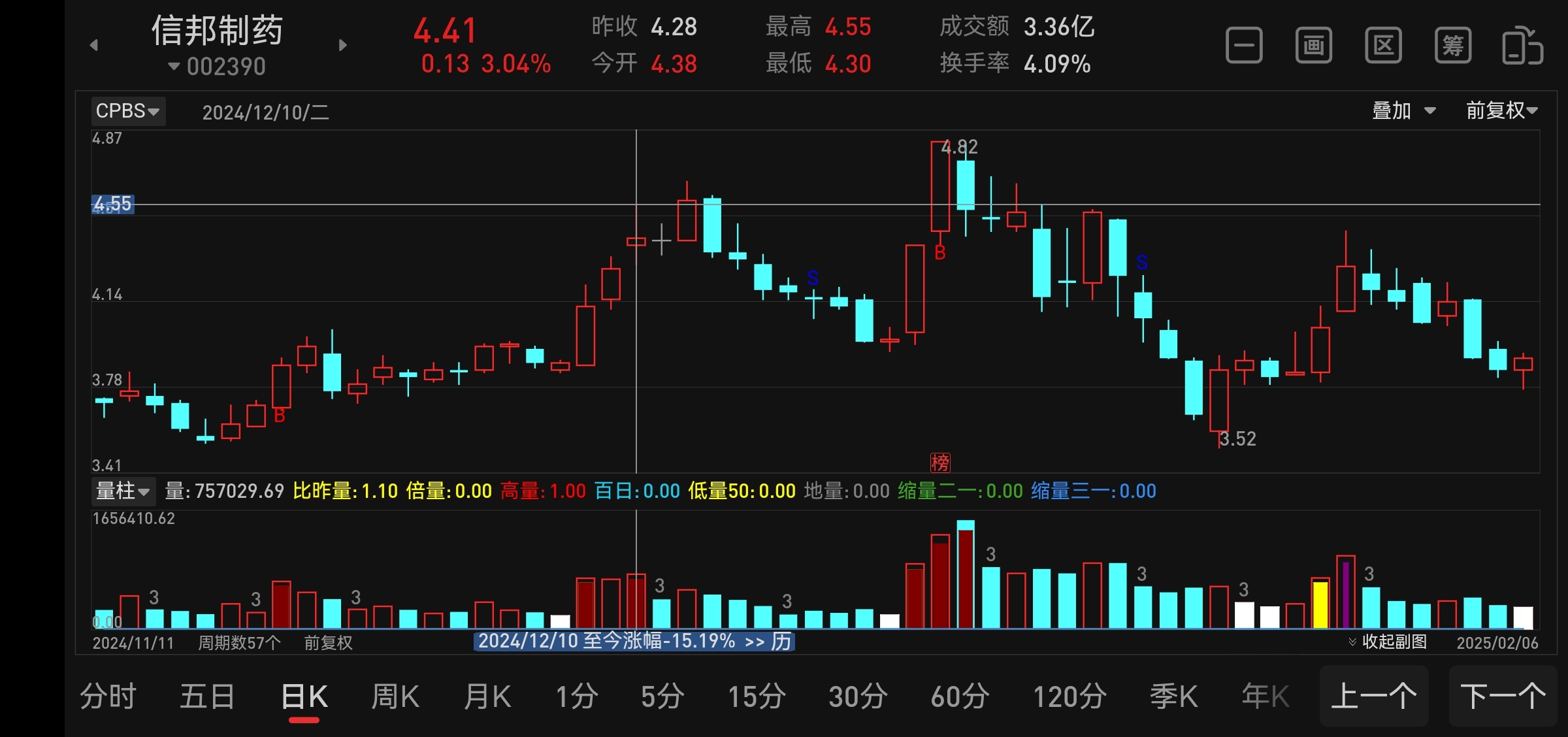1568x737 pixels.
Task: Switch to 60分 chart tab
Action: 960,696
